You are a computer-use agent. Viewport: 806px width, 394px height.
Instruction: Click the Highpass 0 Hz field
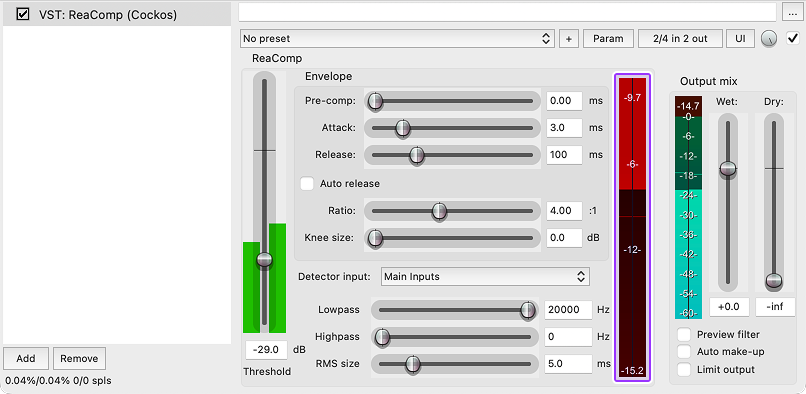point(568,337)
